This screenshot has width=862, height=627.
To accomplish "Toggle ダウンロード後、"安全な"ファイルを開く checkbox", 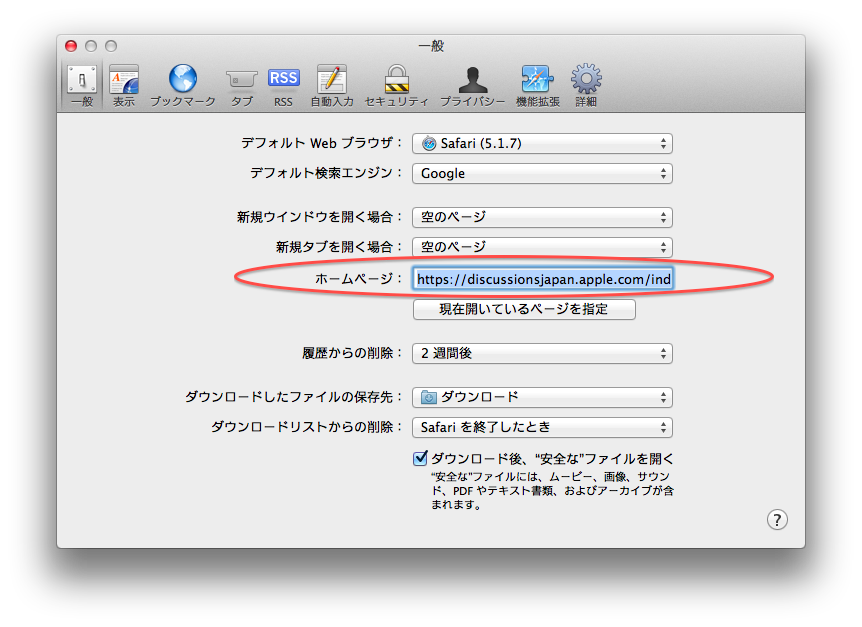I will (x=420, y=458).
